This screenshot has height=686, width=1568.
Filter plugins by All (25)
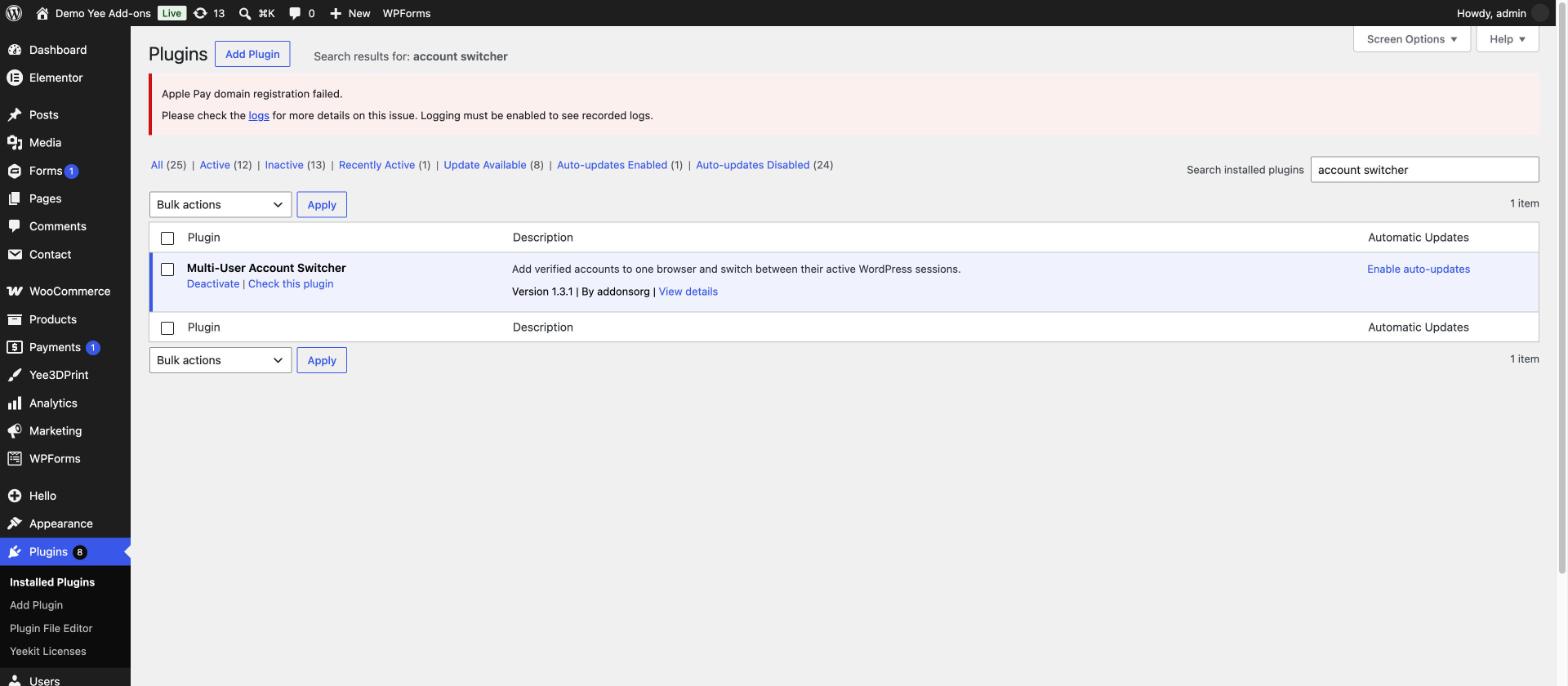tap(168, 165)
